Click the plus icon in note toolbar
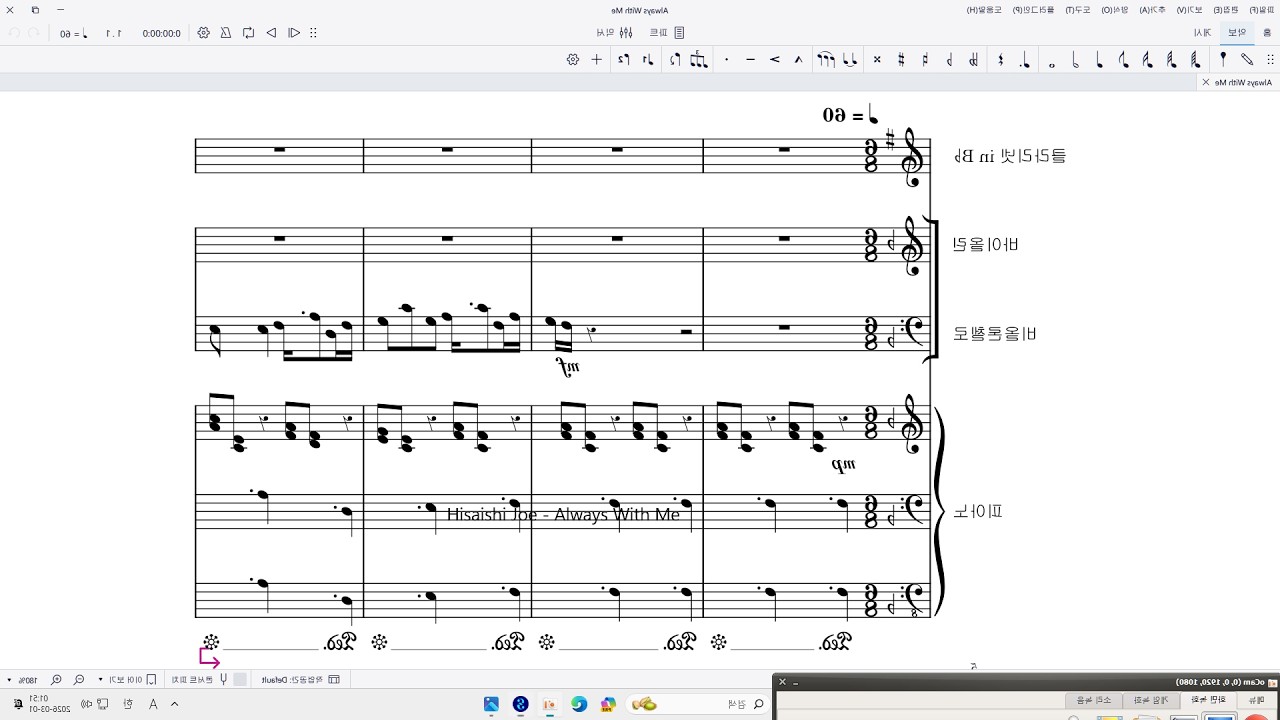This screenshot has height=720, width=1280. (x=597, y=59)
